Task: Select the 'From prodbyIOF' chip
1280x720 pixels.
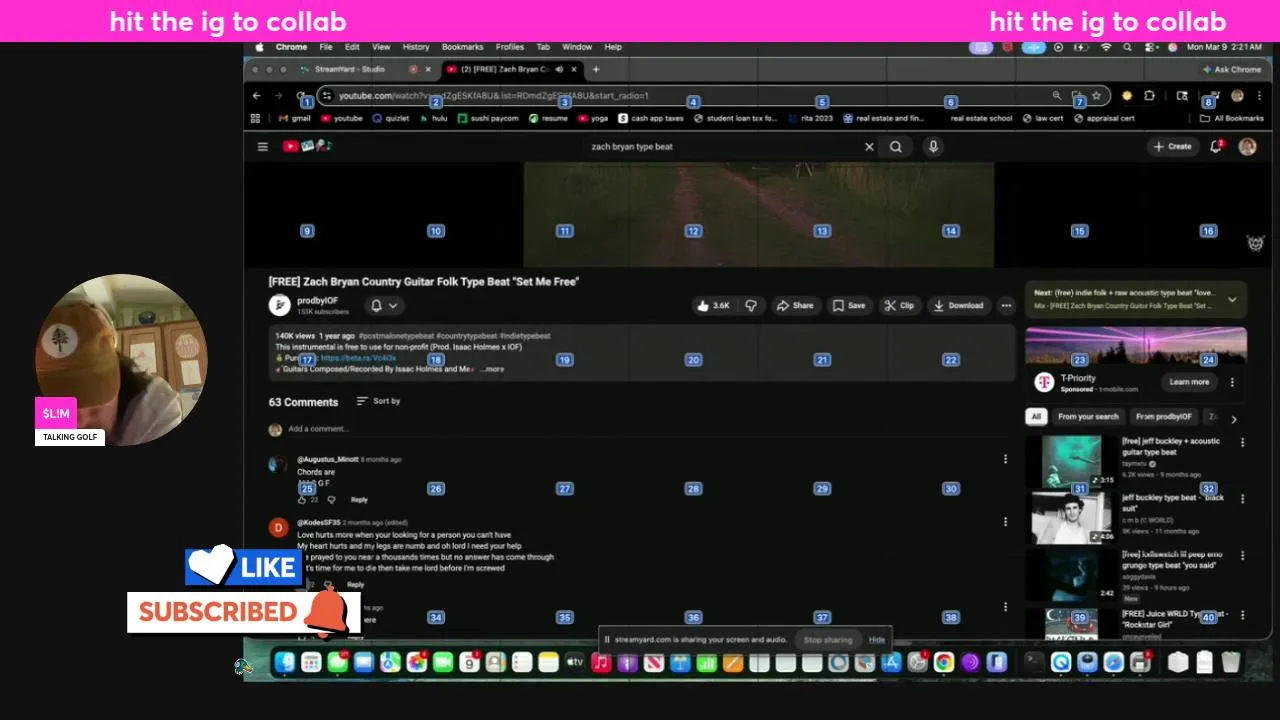Action: pyautogui.click(x=1164, y=417)
